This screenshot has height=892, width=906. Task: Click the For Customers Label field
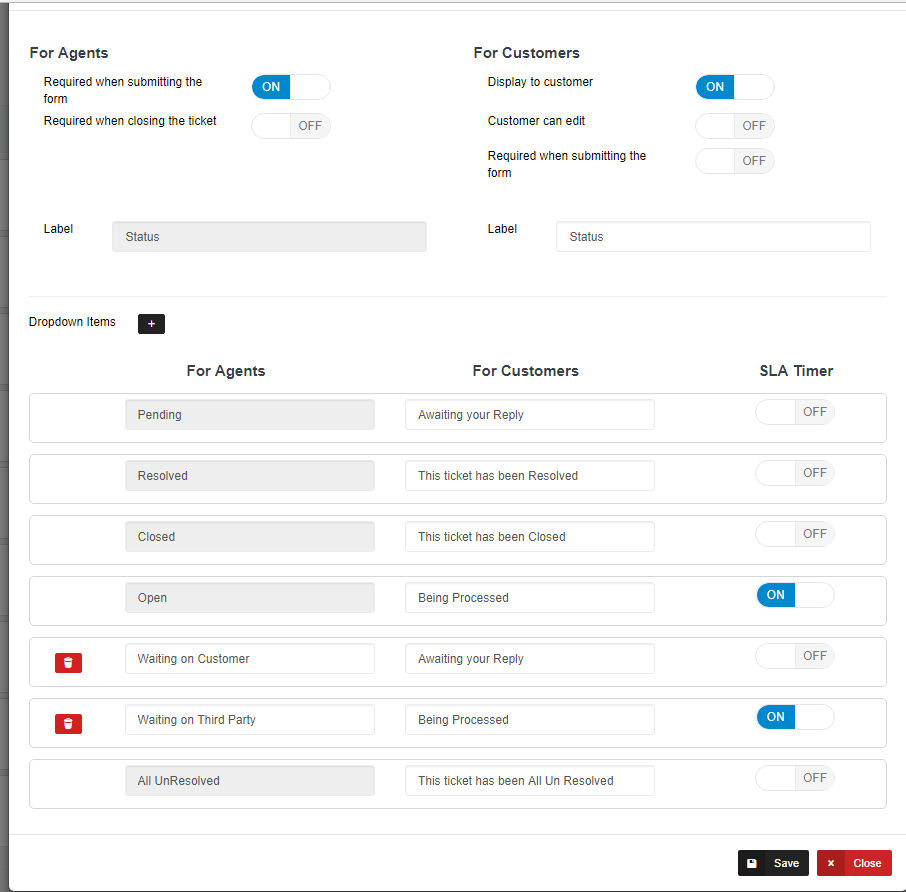712,237
